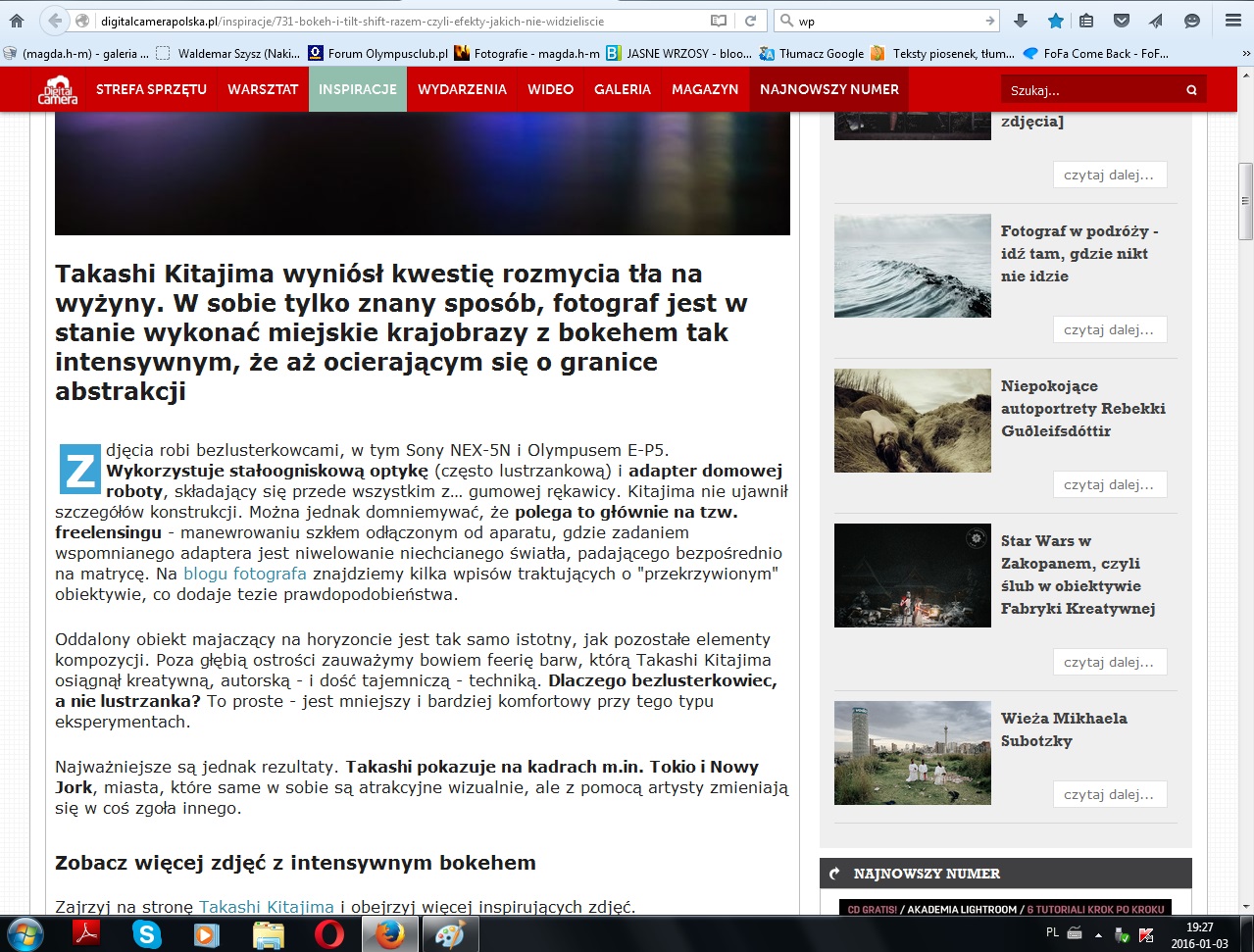Click in the Szukaj... search field
The height and width of the screenshot is (952, 1254).
(1088, 90)
